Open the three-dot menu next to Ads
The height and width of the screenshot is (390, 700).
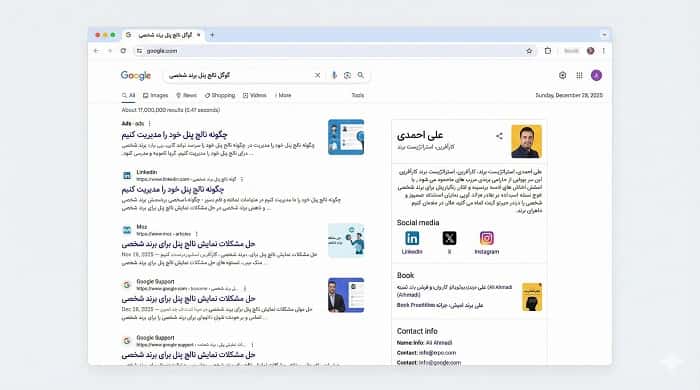point(150,124)
